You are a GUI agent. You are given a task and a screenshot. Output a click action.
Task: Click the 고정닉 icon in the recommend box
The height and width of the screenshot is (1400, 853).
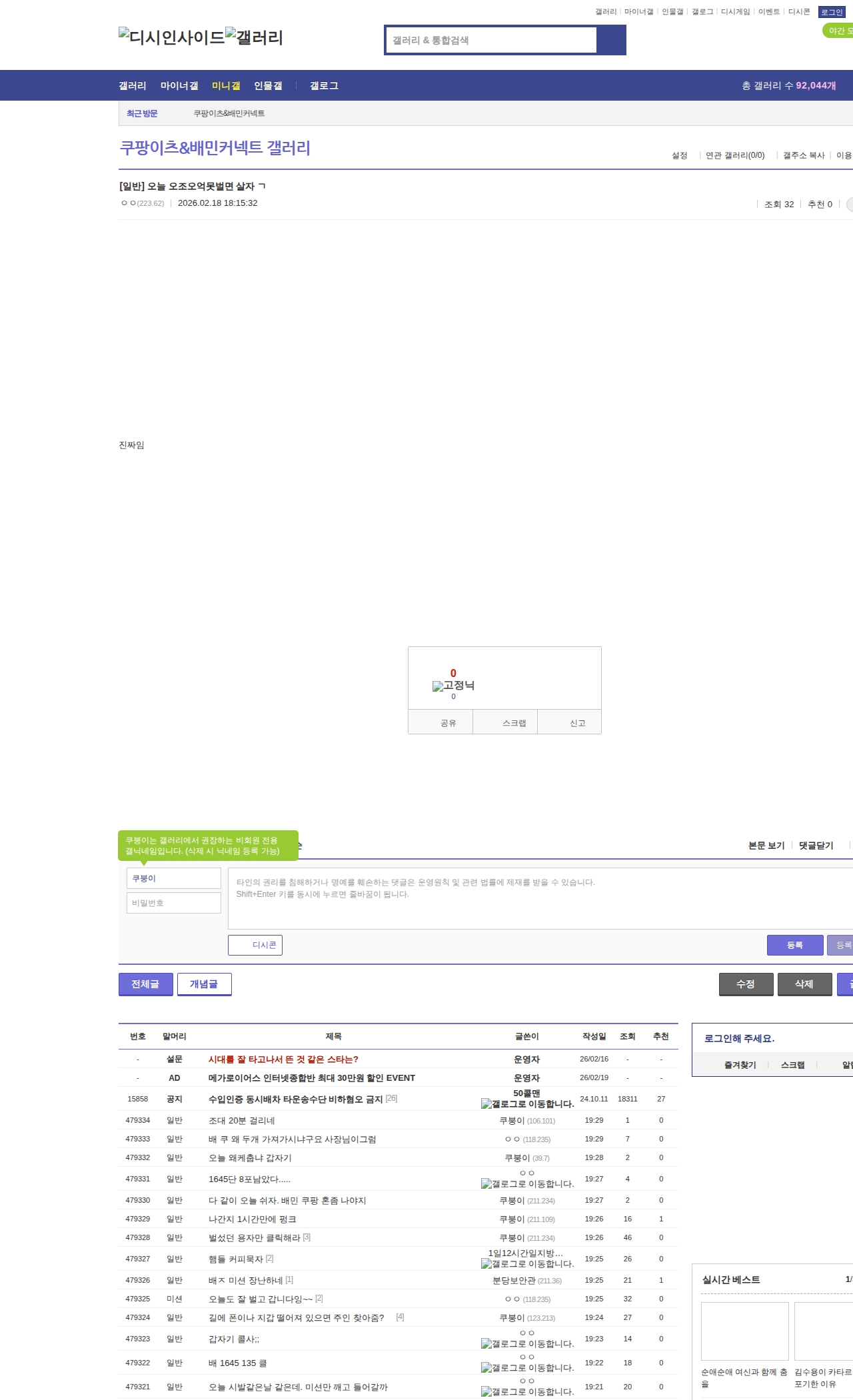453,686
